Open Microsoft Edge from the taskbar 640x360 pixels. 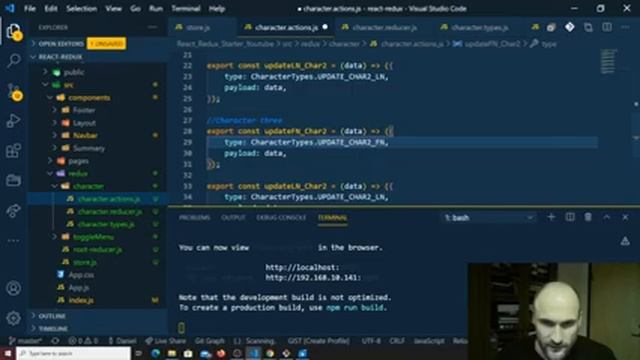[156, 353]
